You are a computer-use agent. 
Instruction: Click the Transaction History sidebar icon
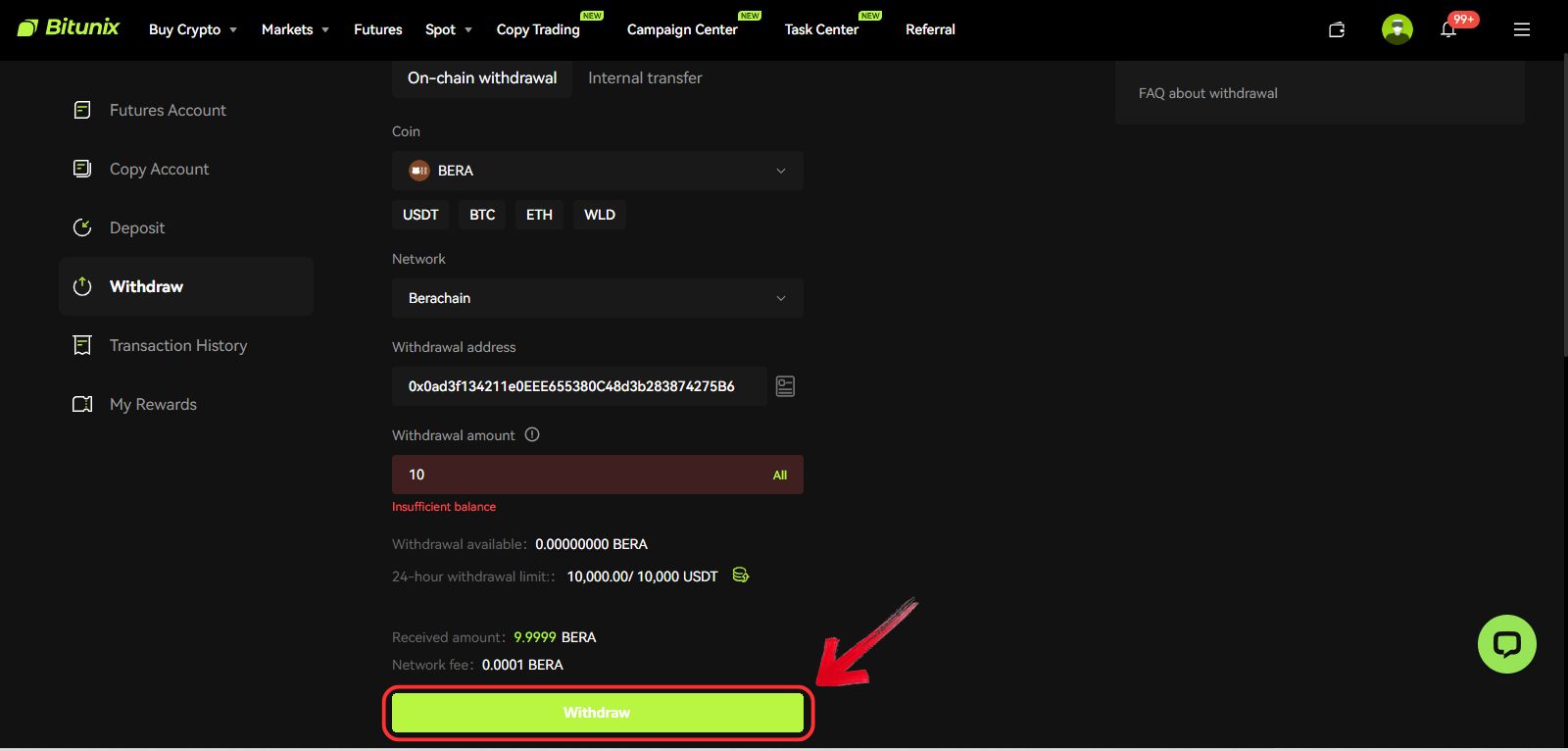pos(82,345)
